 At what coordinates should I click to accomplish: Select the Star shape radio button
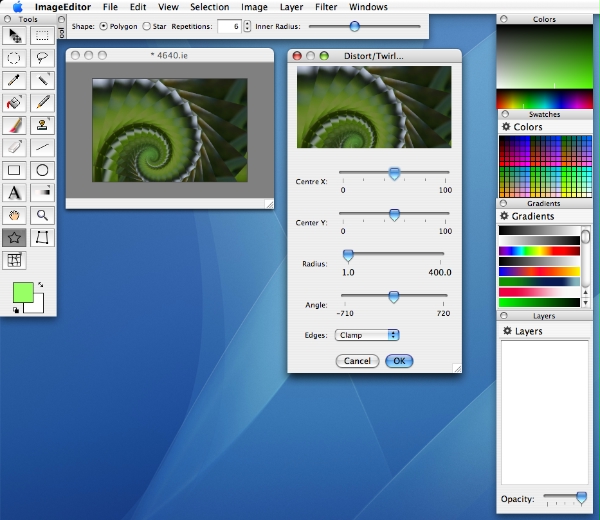click(147, 25)
